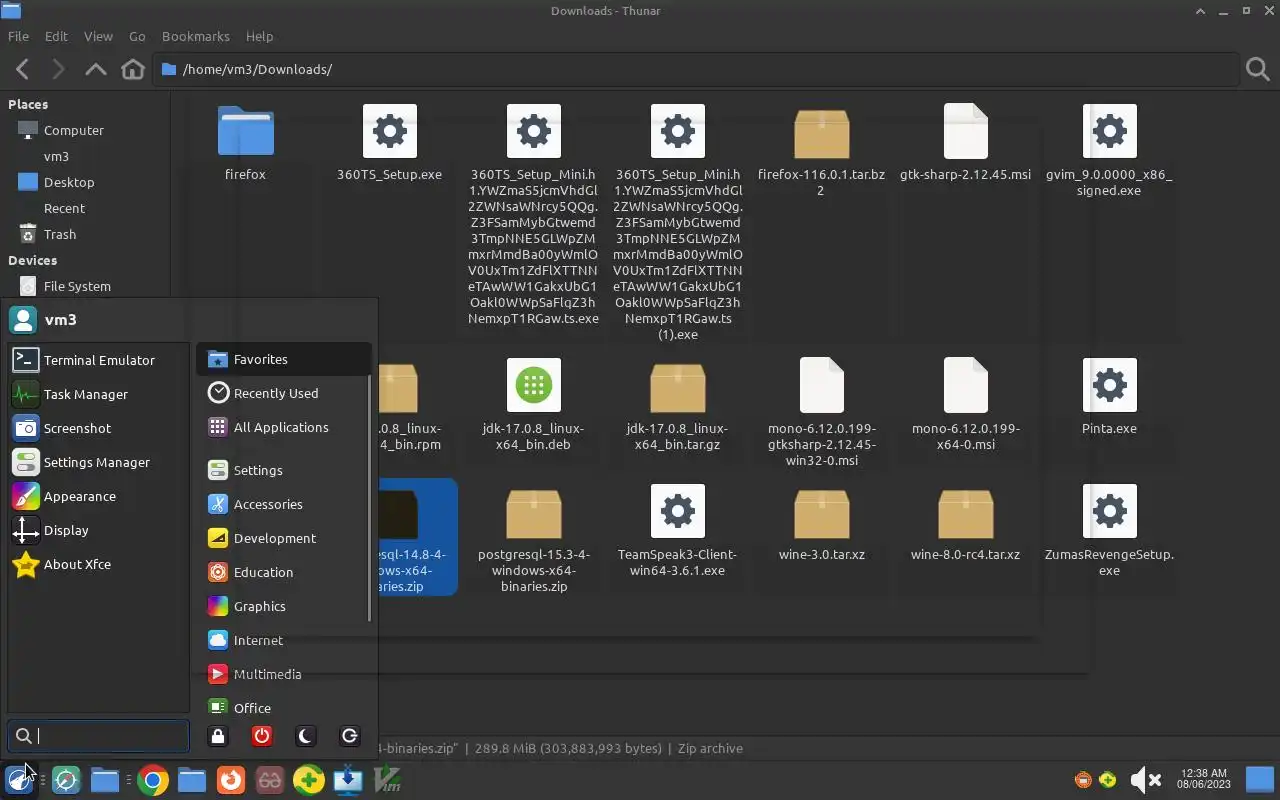Open Screenshot tool from the menu
The width and height of the screenshot is (1280, 800).
coord(98,428)
